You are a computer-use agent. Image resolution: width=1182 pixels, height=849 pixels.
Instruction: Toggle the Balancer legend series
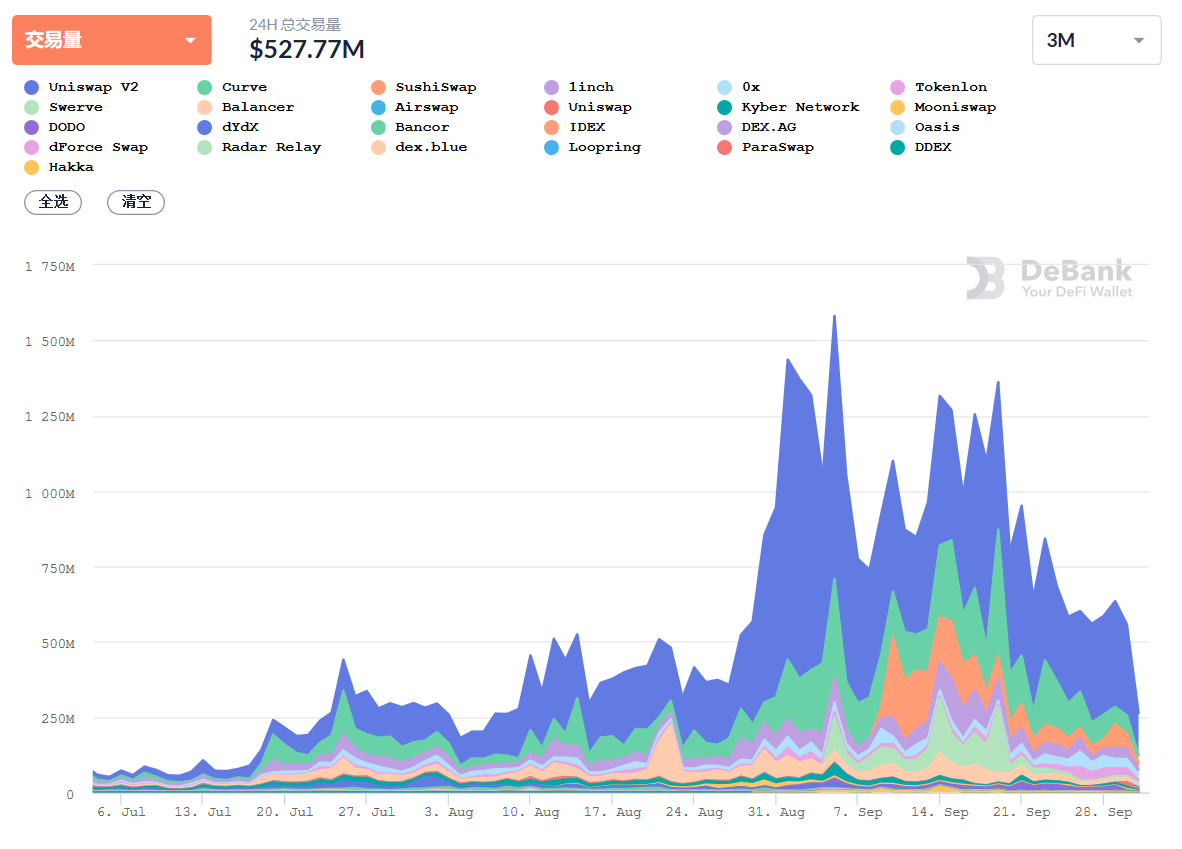click(x=246, y=107)
